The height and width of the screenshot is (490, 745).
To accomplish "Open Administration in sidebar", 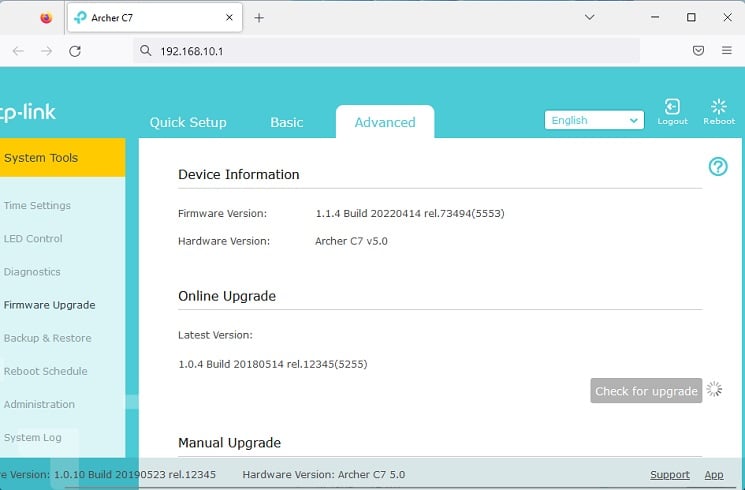I will pos(39,404).
